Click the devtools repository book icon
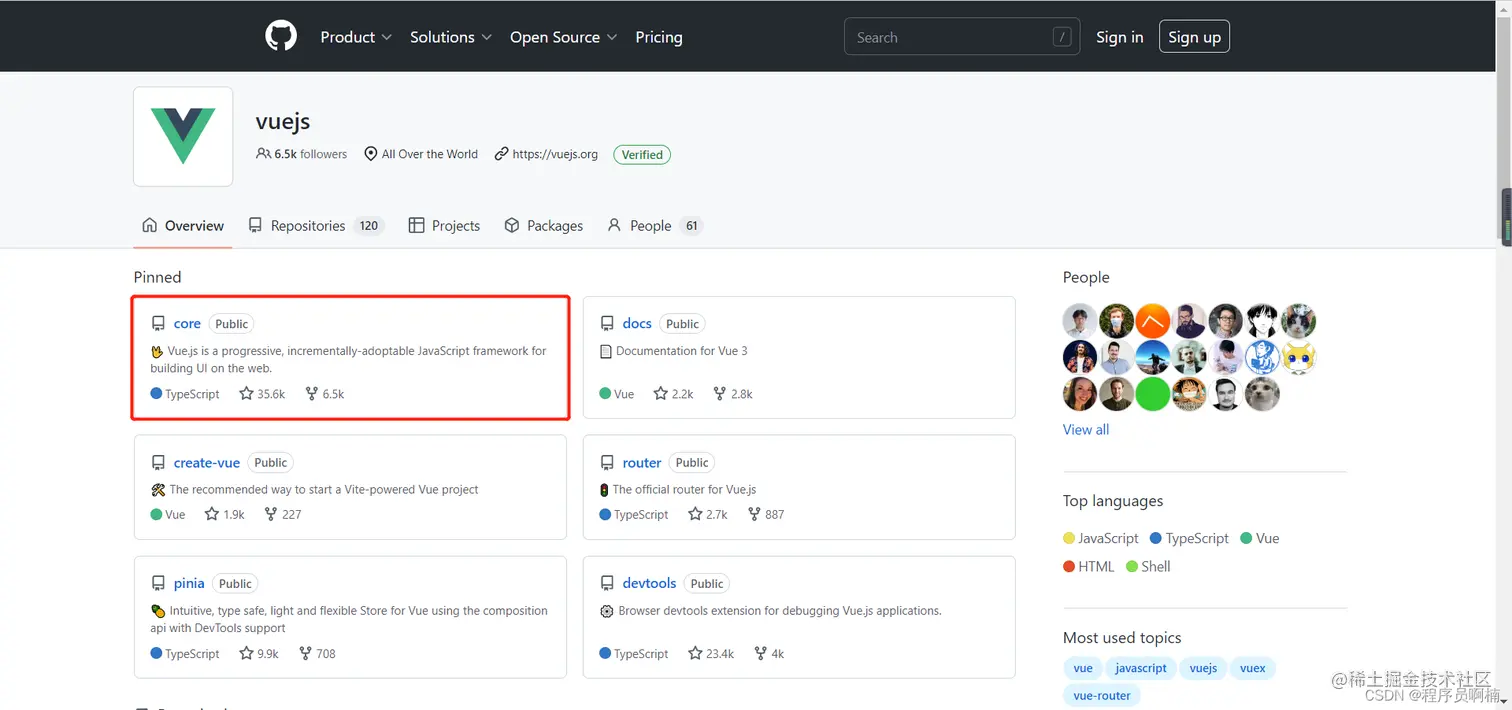1512x710 pixels. pos(607,584)
